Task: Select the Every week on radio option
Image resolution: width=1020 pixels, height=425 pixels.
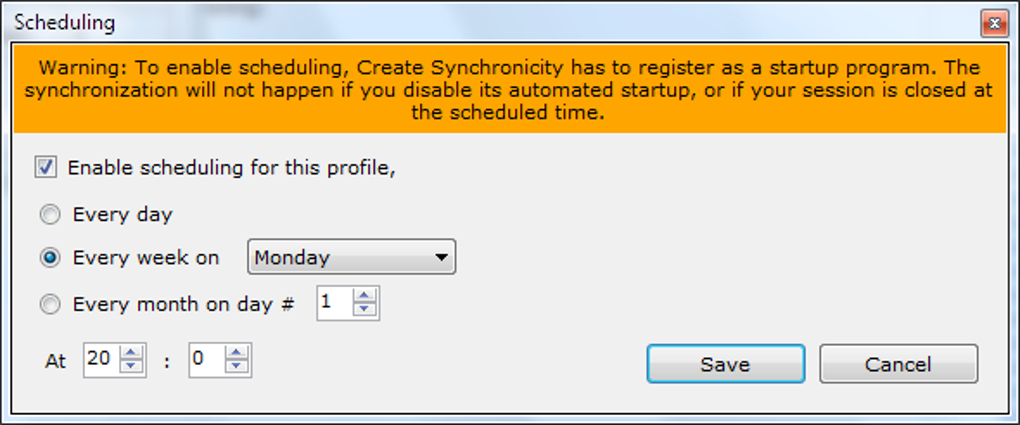Action: click(50, 258)
